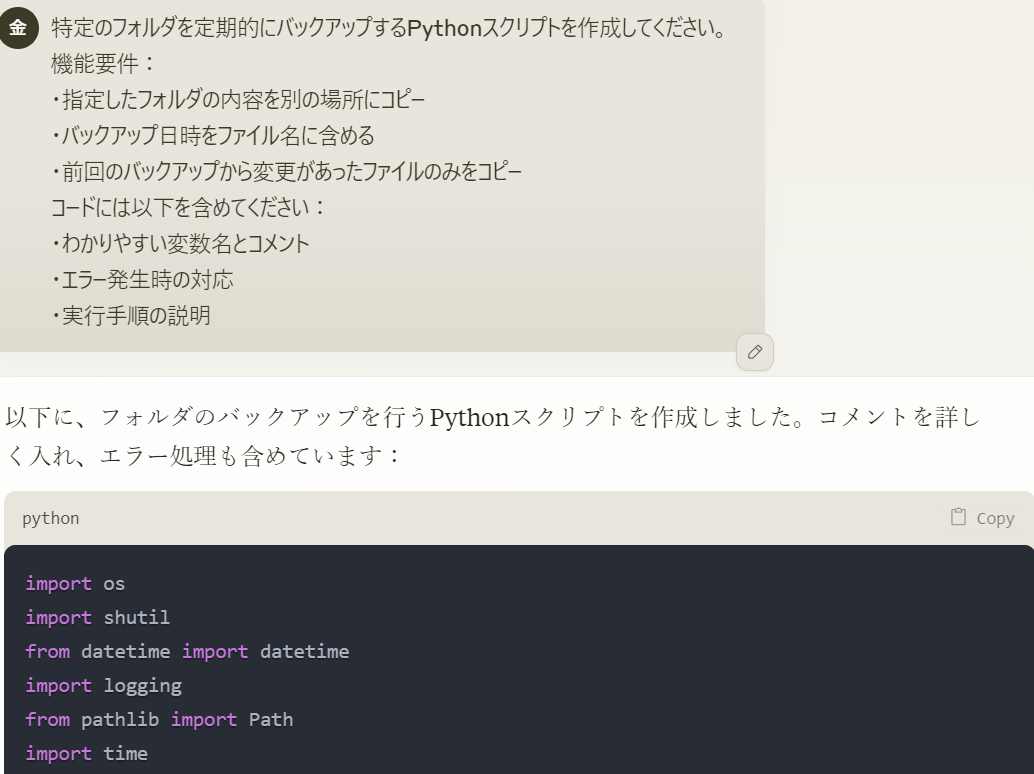Click the line "コードには以下を含めてください："

point(189,208)
